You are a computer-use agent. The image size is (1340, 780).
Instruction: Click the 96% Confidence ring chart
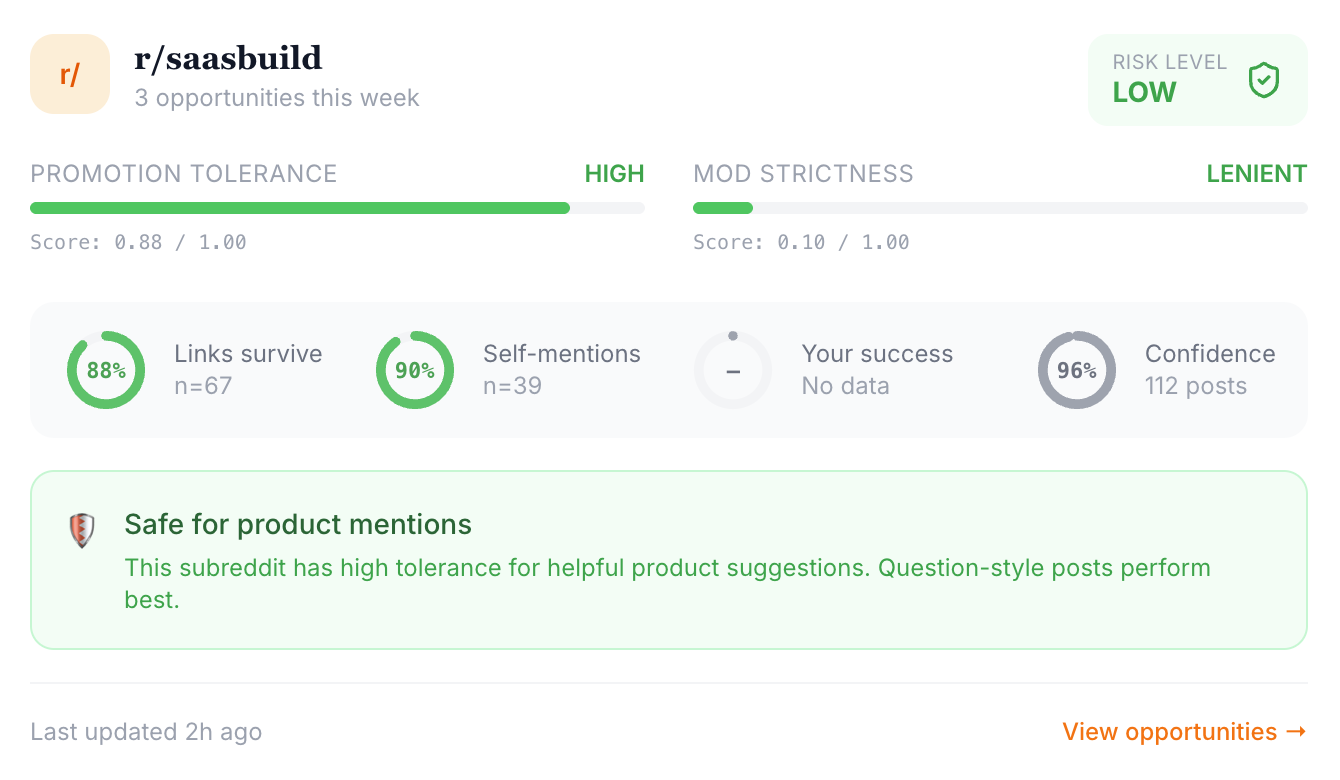(1077, 370)
